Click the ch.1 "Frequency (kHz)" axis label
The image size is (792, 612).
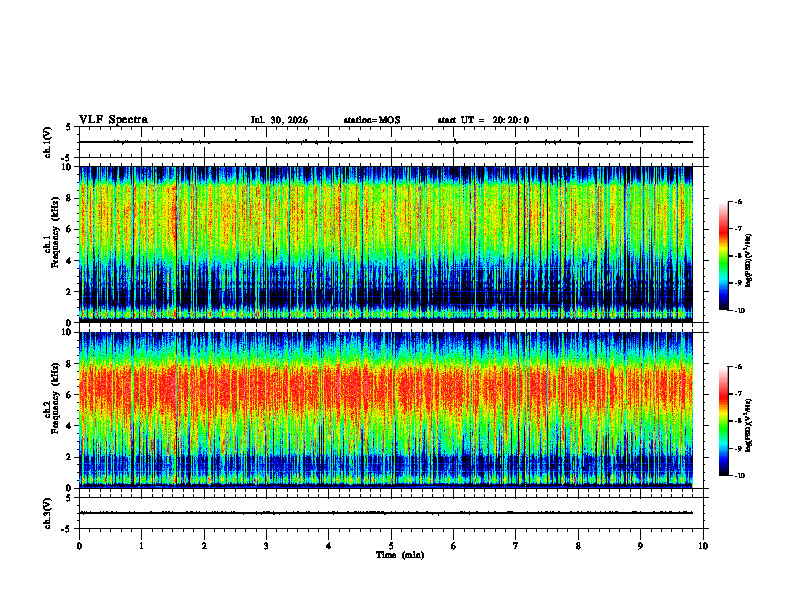[56, 233]
